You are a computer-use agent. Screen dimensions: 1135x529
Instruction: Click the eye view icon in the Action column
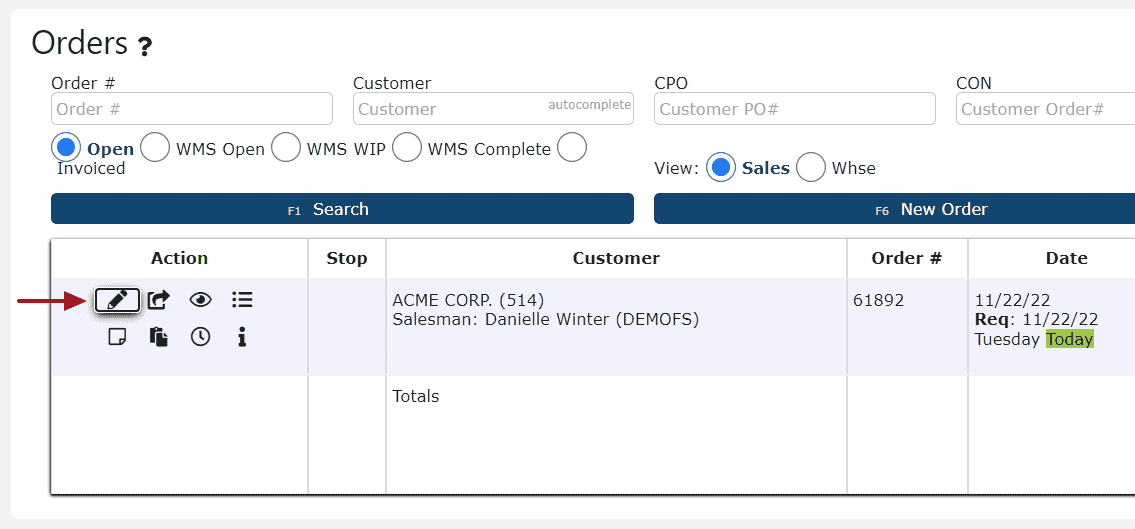coord(201,300)
